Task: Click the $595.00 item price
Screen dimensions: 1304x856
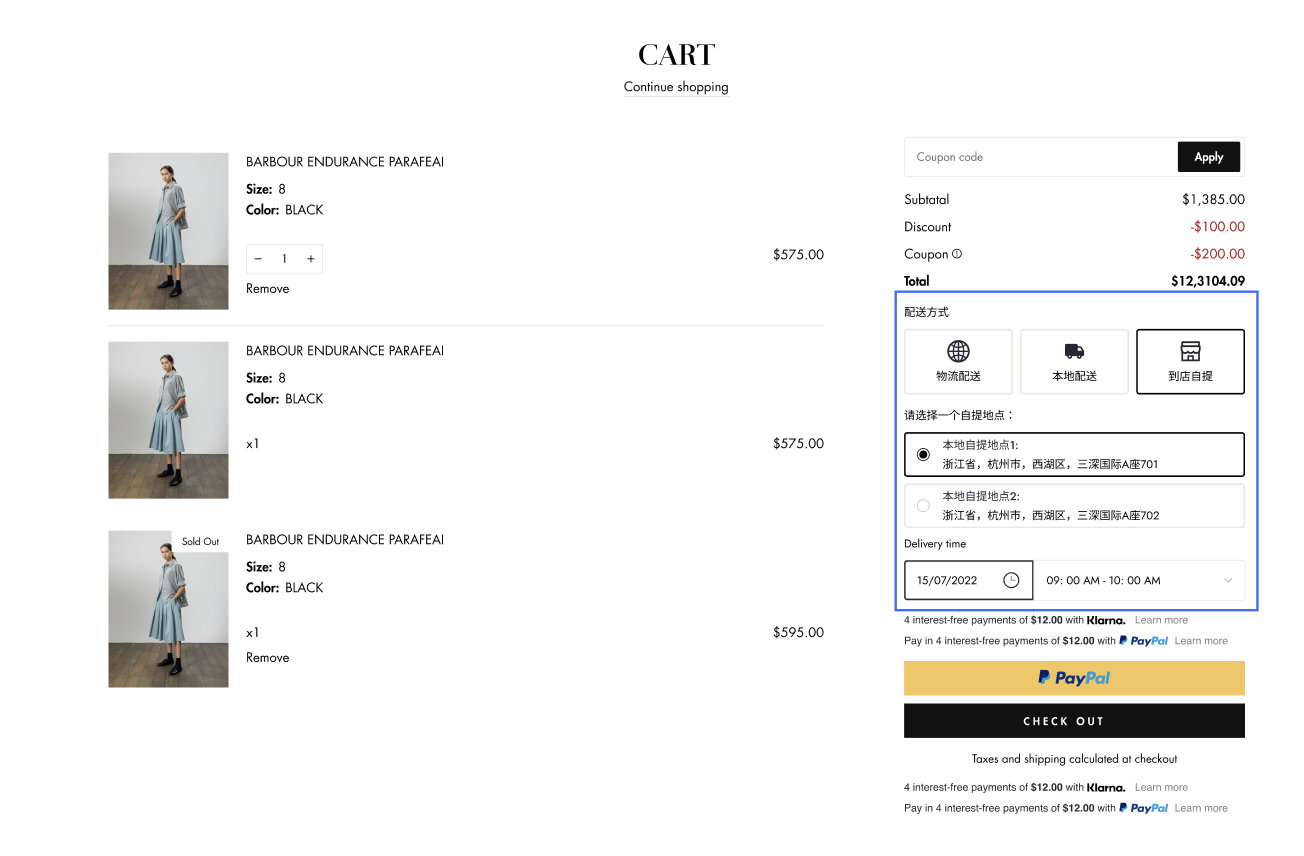Action: pos(798,632)
